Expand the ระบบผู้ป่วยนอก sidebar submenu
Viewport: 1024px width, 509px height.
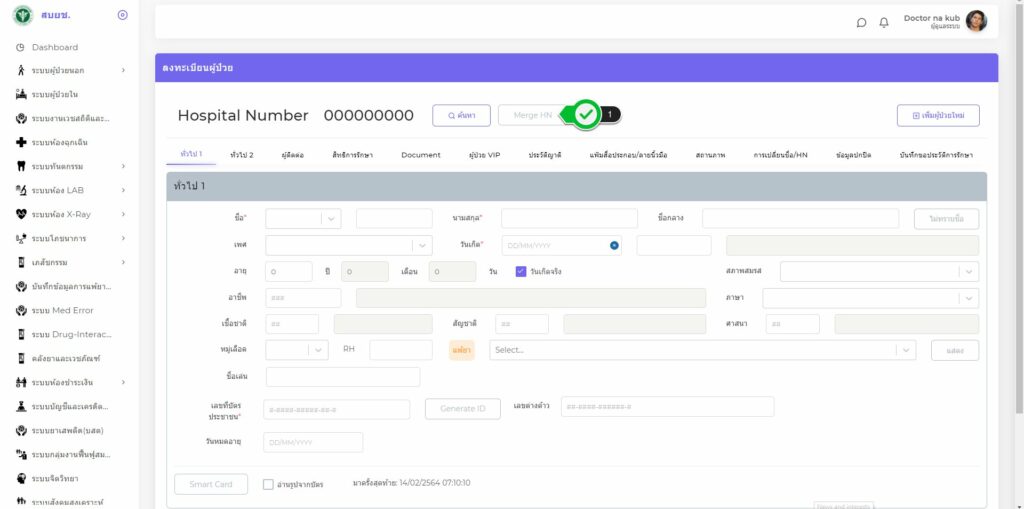123,70
